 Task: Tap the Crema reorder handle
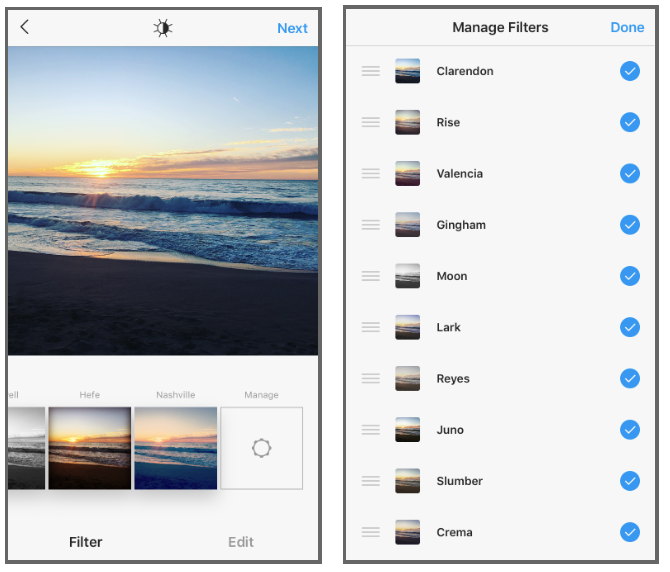pyautogui.click(x=370, y=532)
